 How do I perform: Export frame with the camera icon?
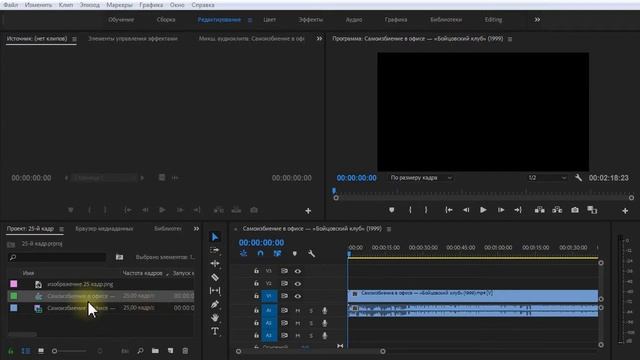pyautogui.click(x=575, y=210)
